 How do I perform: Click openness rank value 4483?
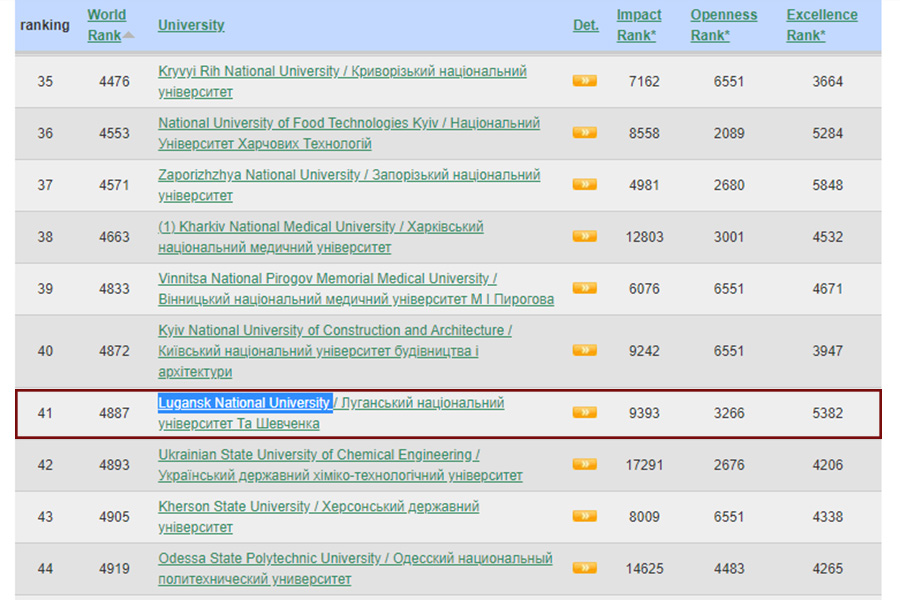point(729,568)
